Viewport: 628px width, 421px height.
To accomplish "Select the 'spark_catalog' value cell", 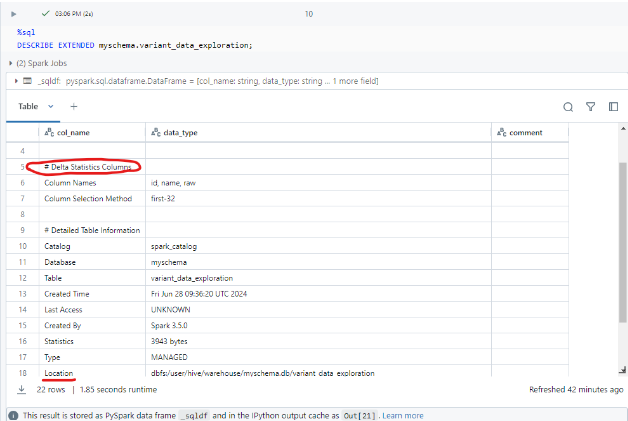I will 318,246.
